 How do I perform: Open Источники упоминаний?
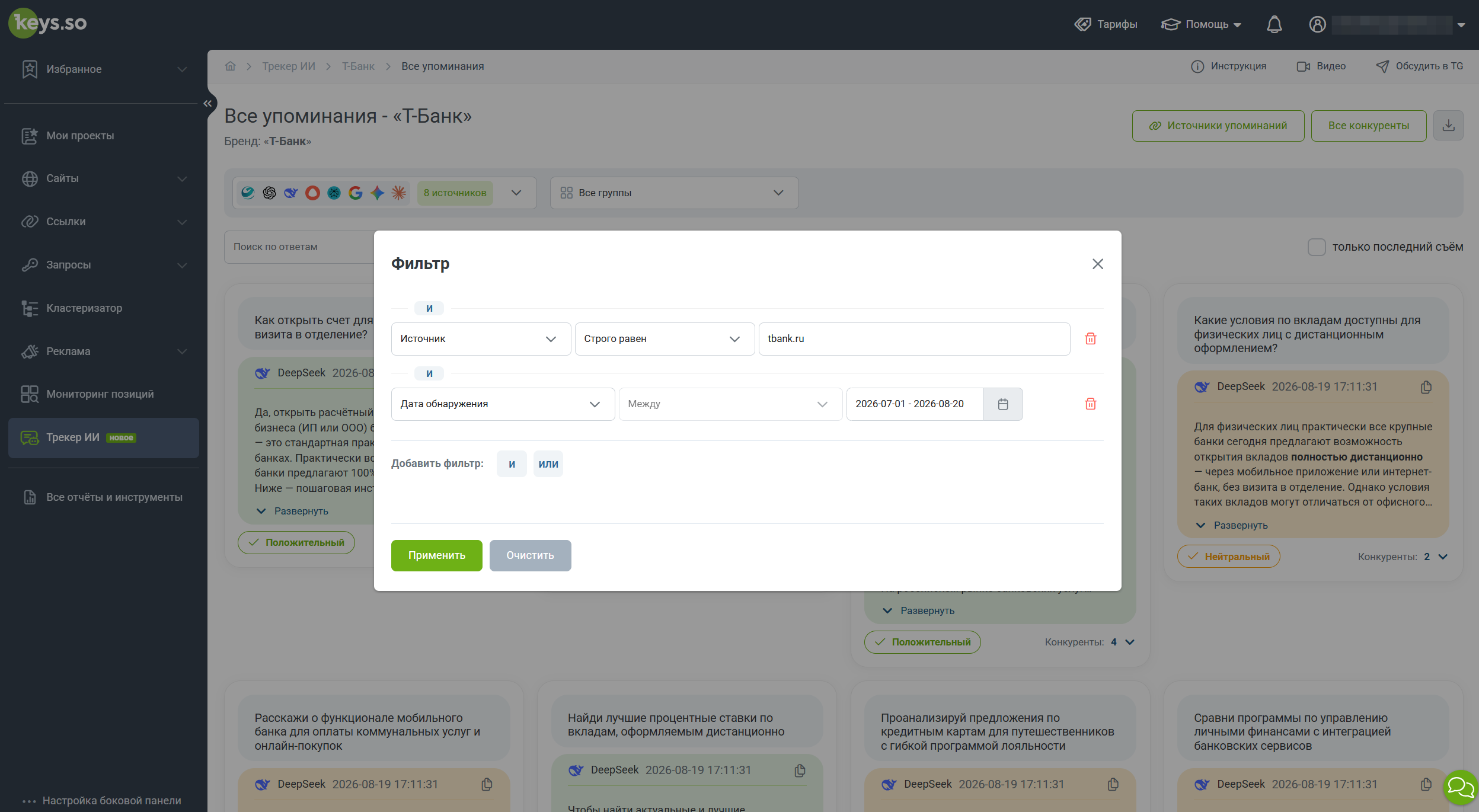click(x=1218, y=126)
